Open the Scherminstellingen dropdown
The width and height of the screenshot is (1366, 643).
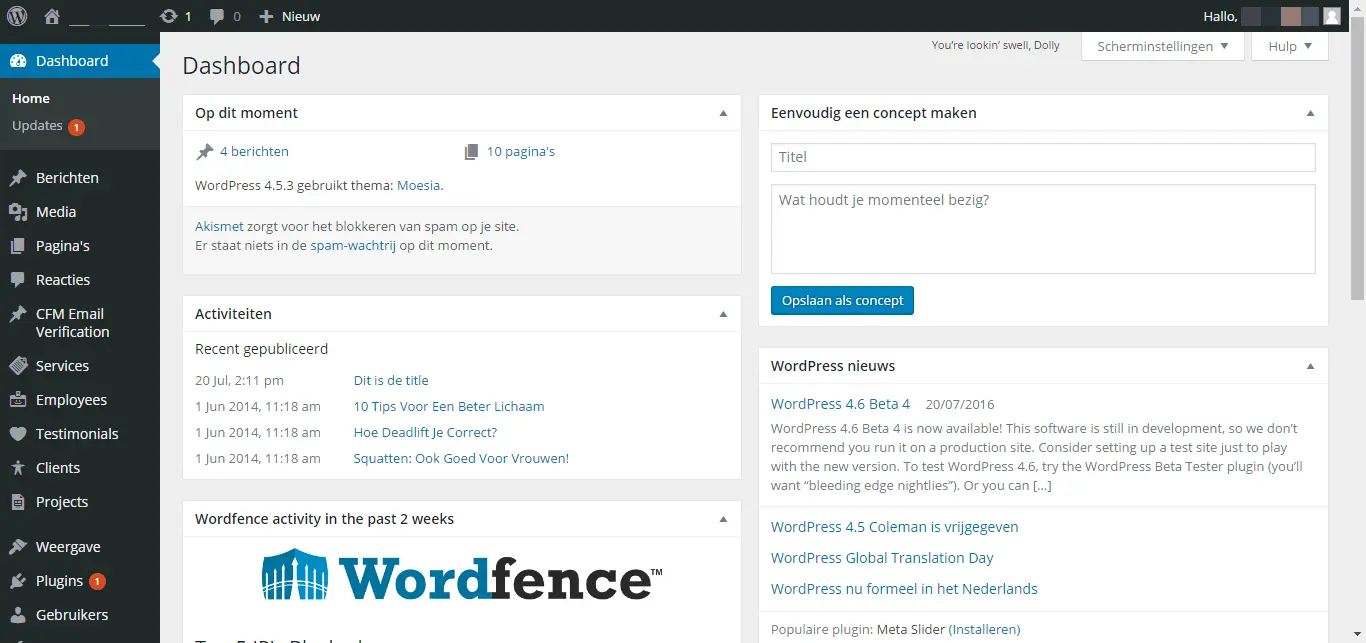pos(1163,46)
